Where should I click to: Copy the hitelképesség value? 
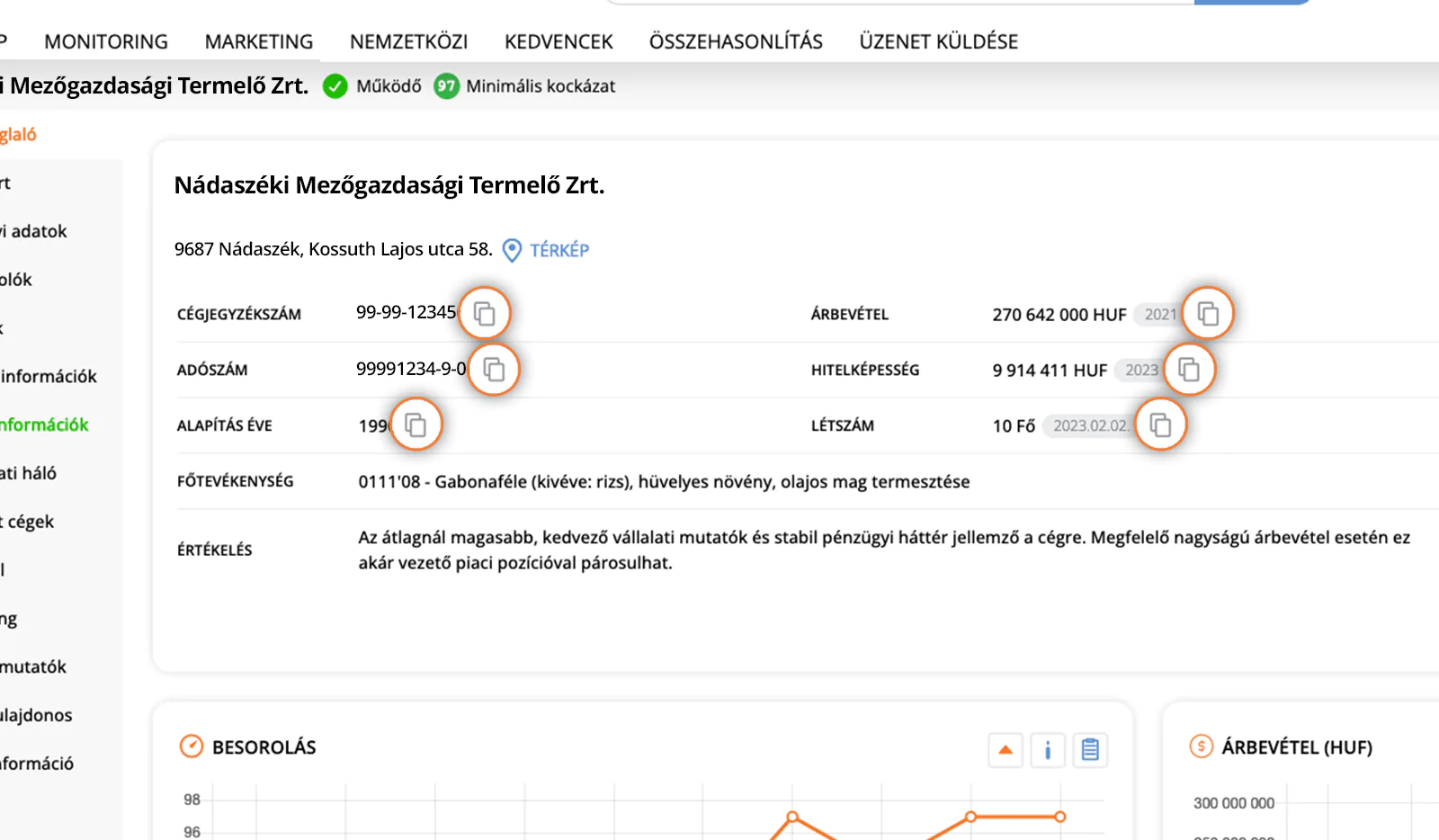point(1190,369)
